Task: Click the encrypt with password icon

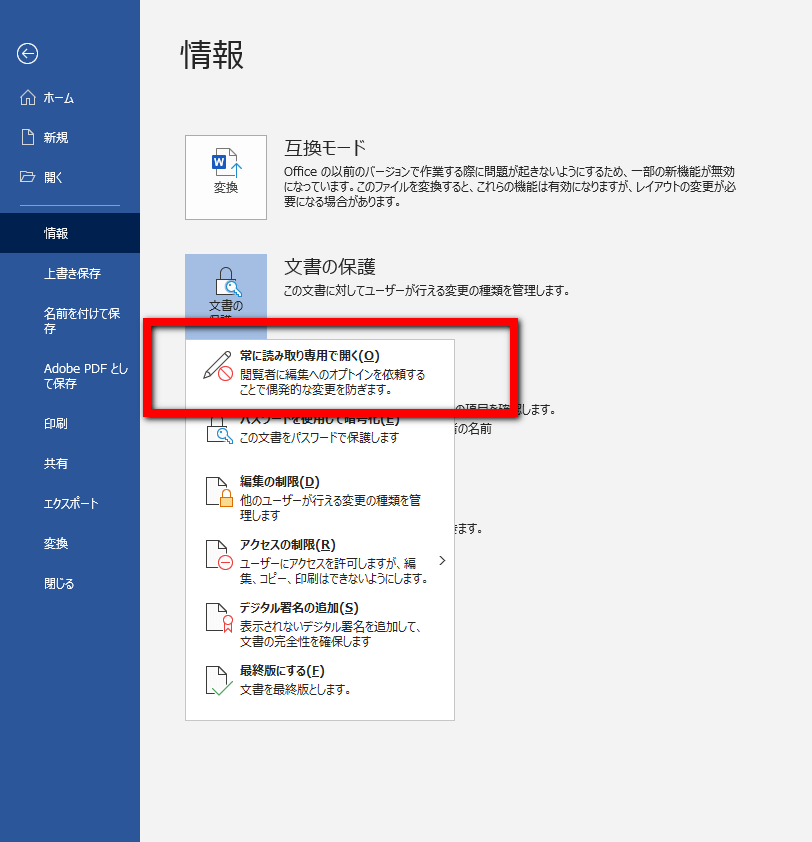Action: pyautogui.click(x=219, y=430)
